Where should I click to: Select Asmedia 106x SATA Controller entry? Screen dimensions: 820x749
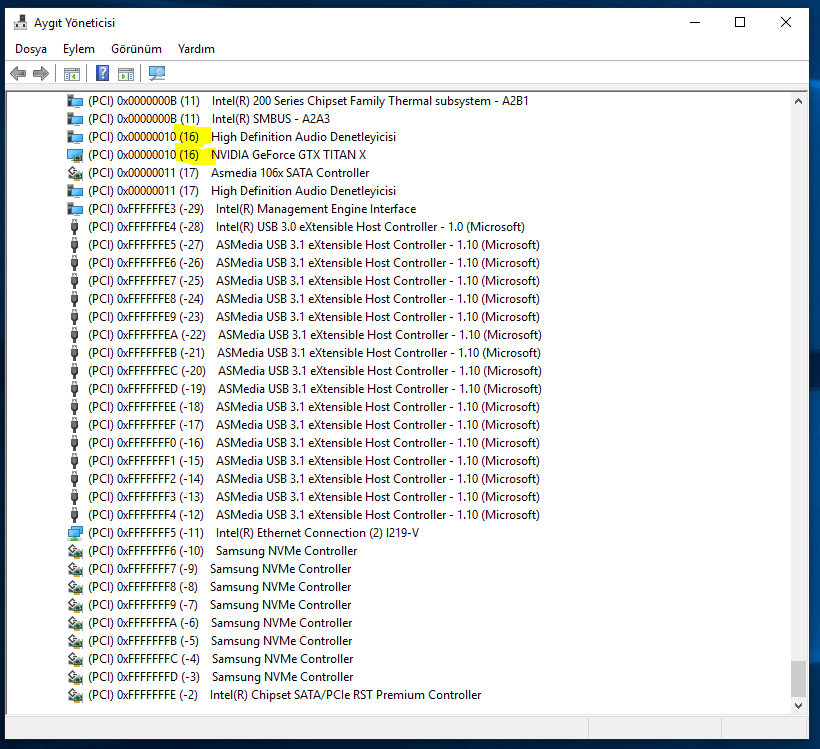[229, 173]
